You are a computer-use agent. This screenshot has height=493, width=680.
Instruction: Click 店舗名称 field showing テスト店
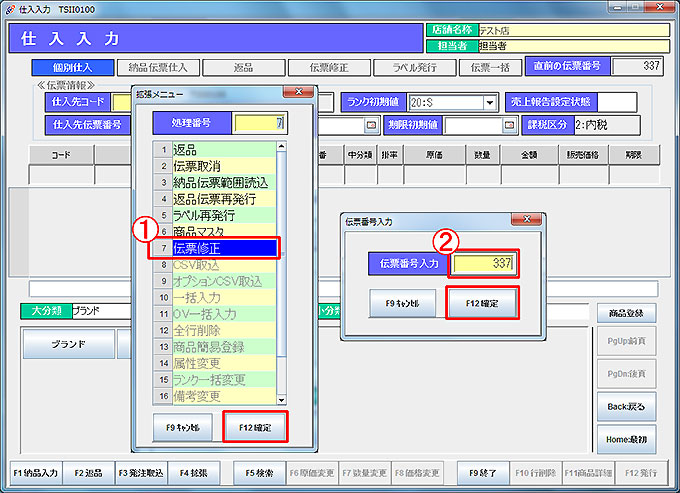pos(574,30)
